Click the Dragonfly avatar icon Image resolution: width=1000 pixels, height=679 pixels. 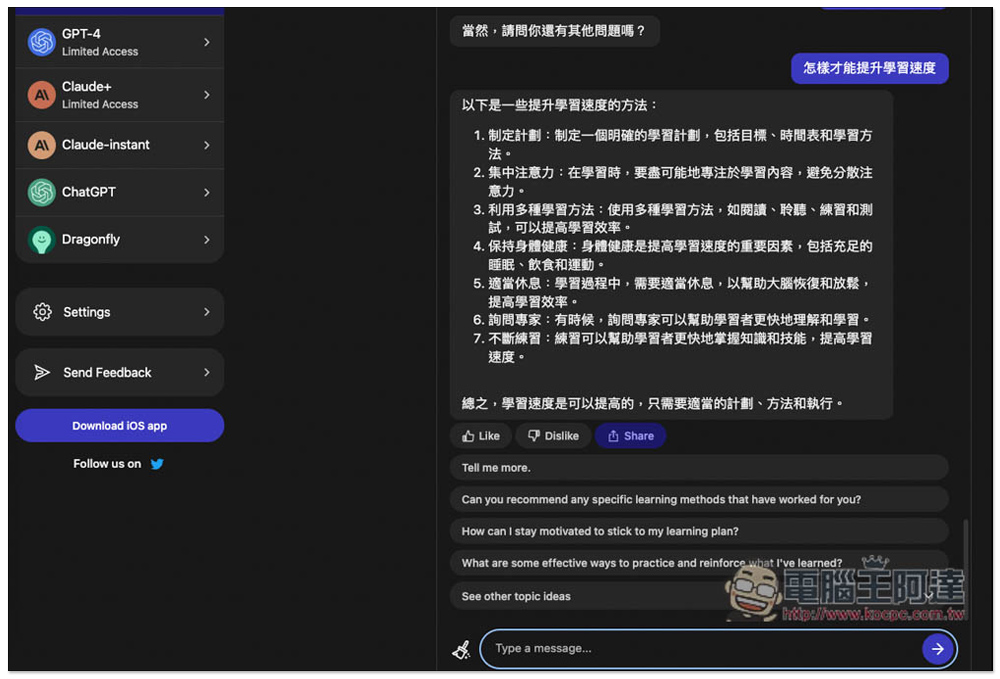41,240
